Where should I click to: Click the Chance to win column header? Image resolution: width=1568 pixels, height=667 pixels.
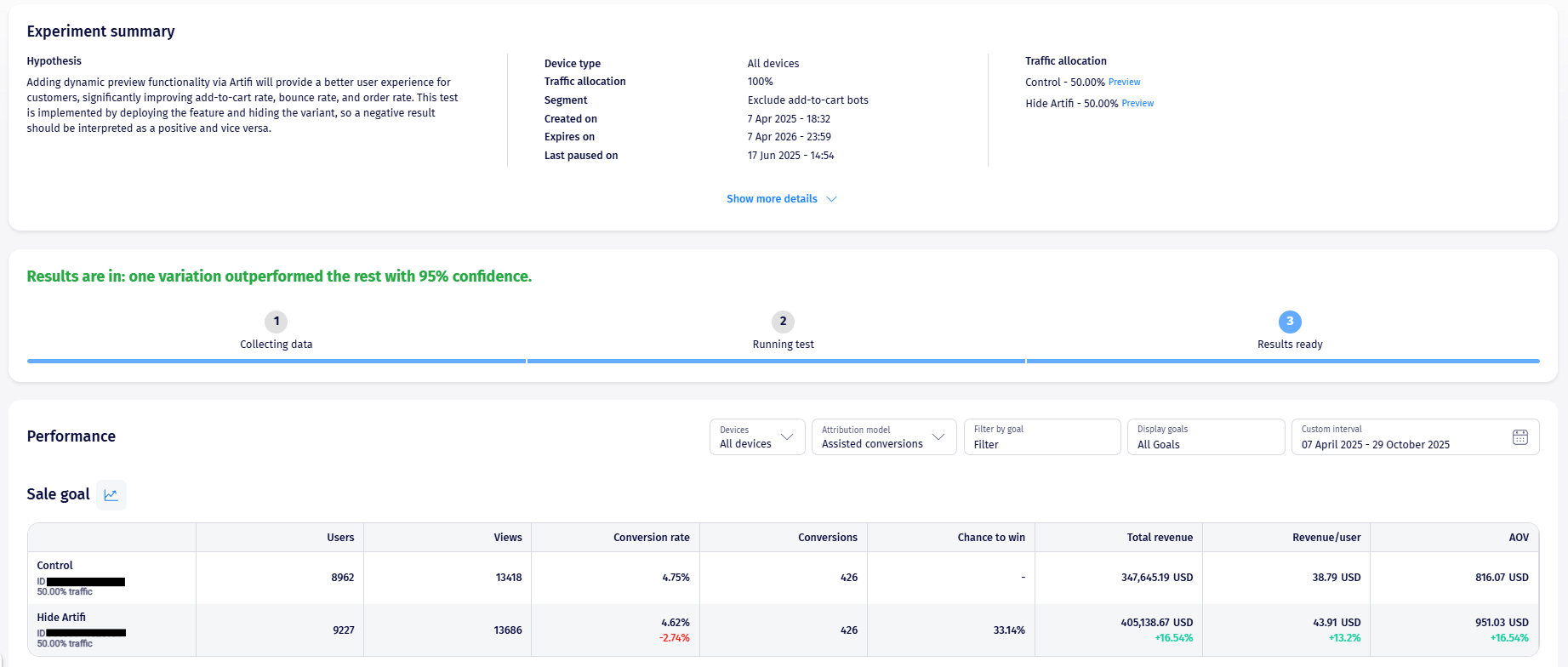tap(990, 538)
